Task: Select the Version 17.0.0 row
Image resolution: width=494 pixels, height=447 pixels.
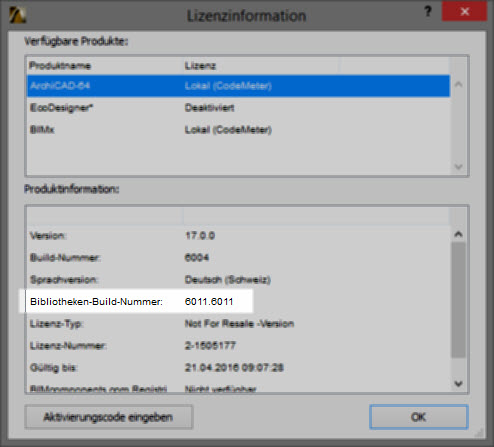Action: (x=238, y=235)
